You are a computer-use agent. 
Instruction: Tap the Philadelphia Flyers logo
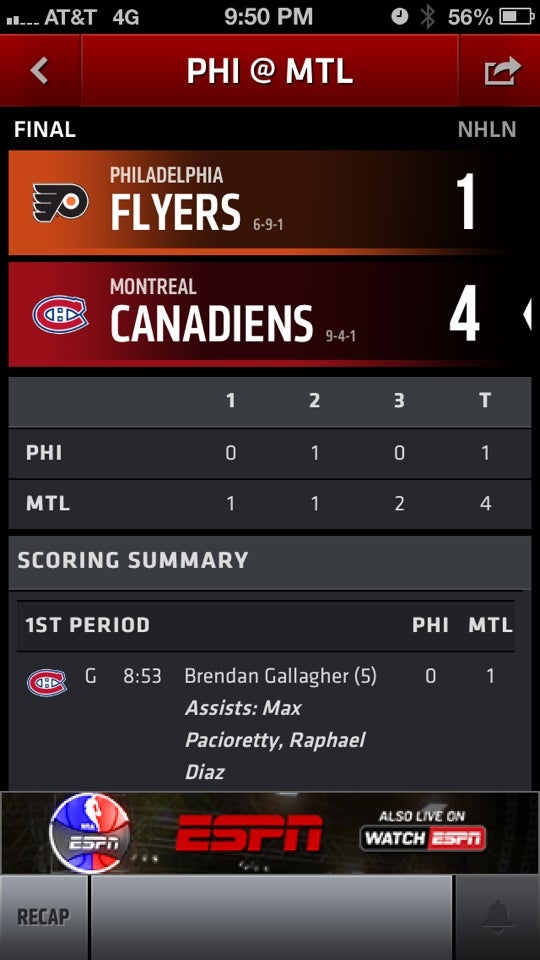(x=60, y=203)
